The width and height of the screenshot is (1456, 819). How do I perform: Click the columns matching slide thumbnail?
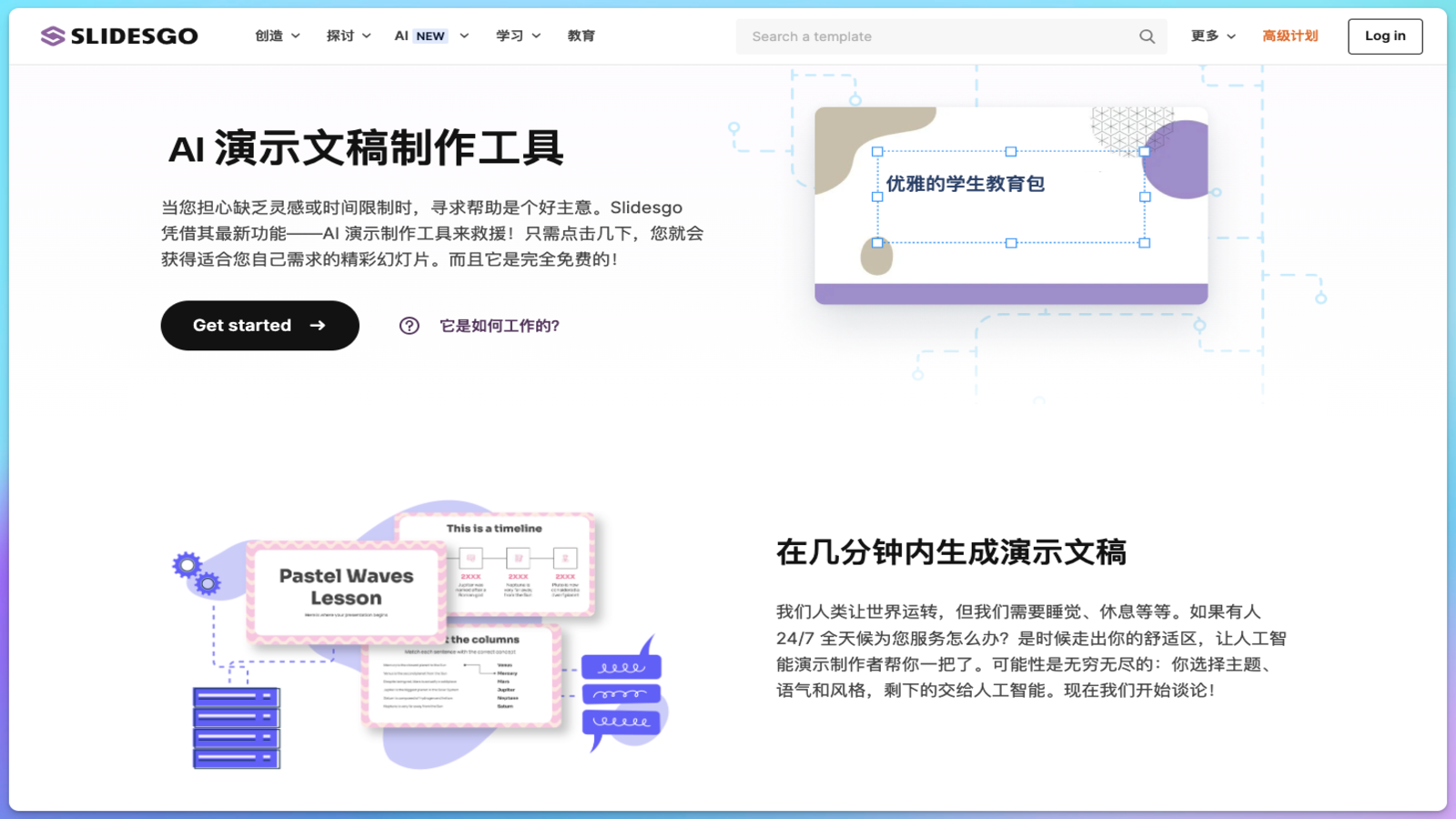click(x=460, y=675)
